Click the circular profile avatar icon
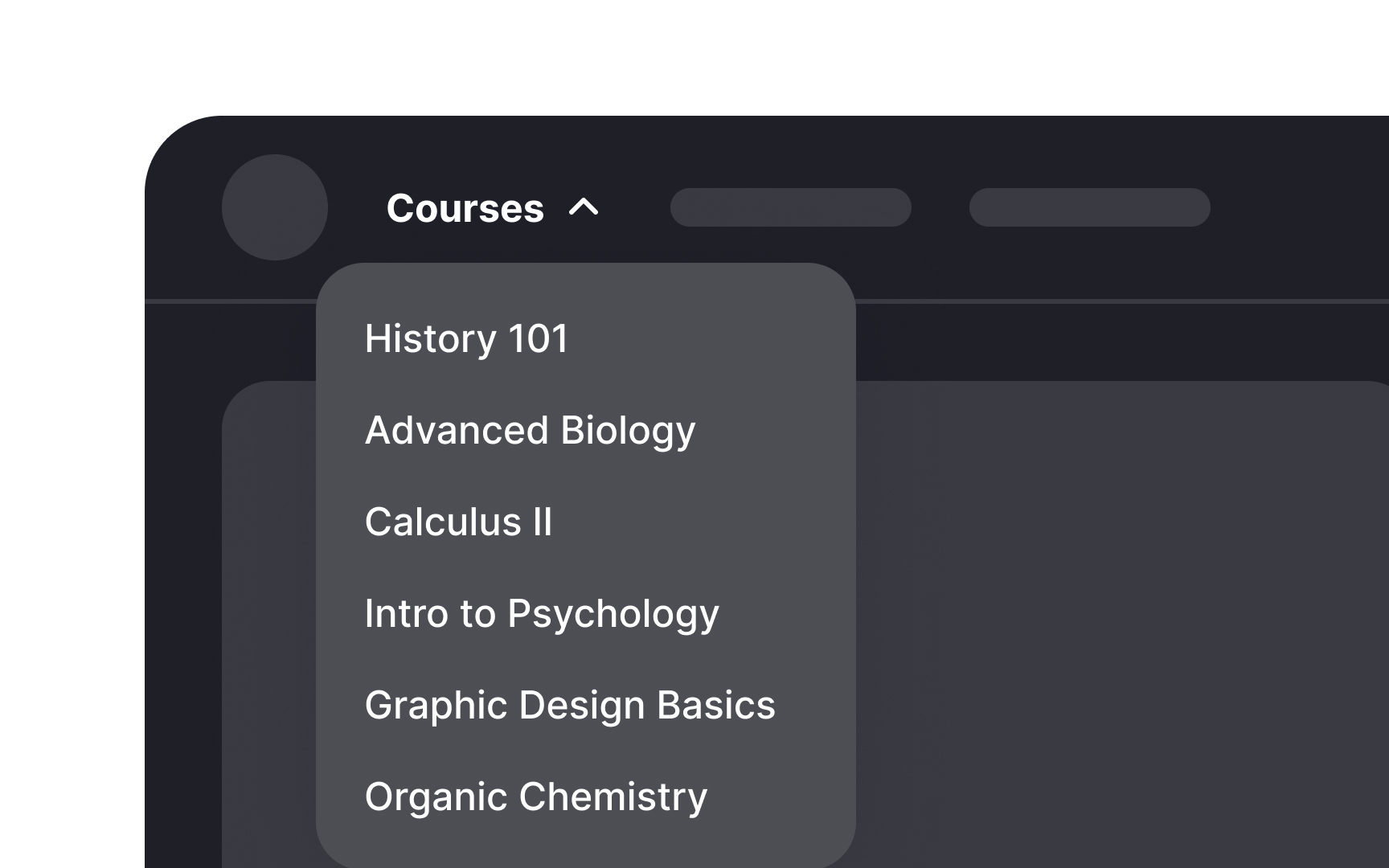This screenshot has width=1389, height=868. (x=275, y=207)
